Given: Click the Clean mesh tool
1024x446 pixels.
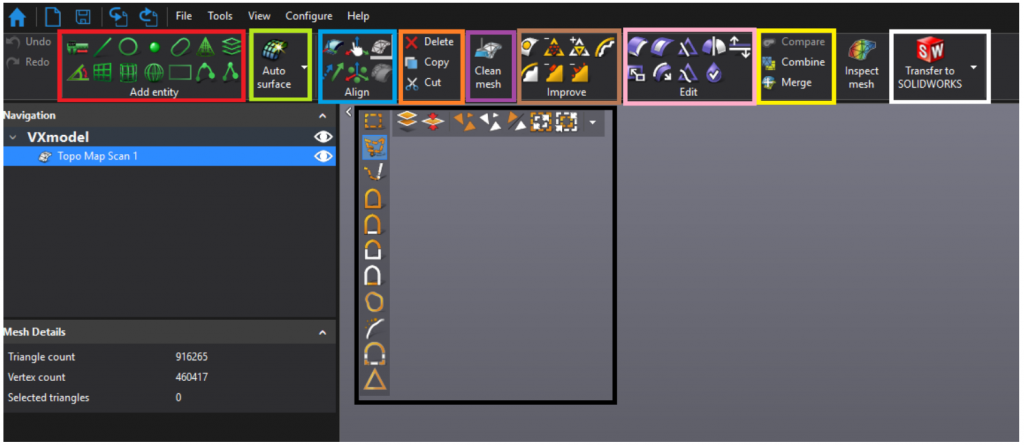Looking at the screenshot, I should point(488,65).
